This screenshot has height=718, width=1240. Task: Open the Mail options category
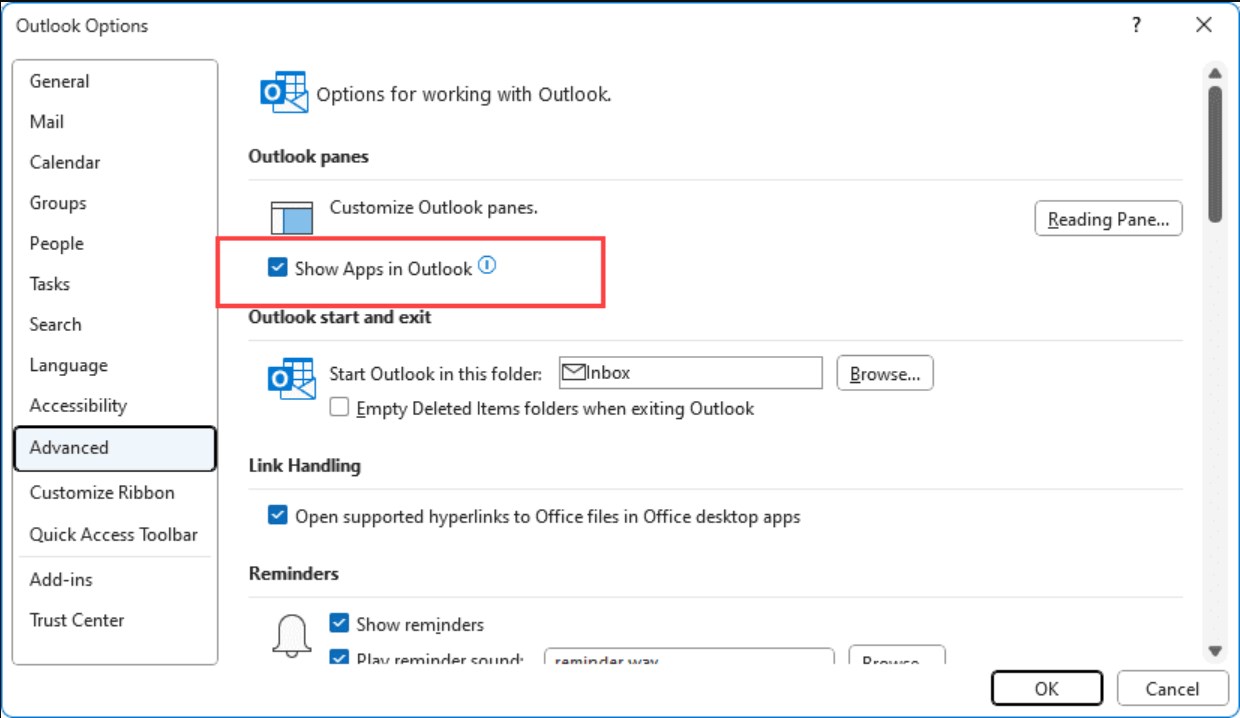coord(47,122)
